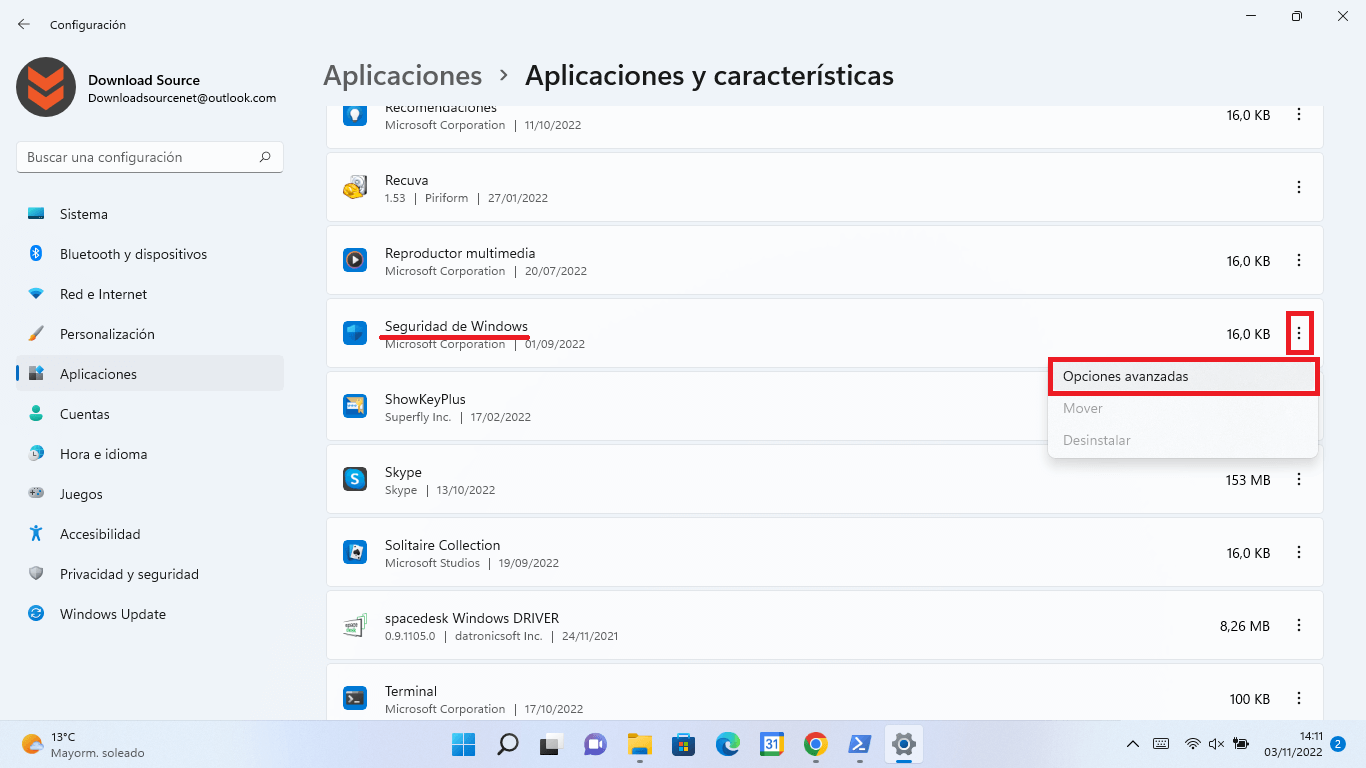Open the weather widget on the taskbar

(83, 744)
